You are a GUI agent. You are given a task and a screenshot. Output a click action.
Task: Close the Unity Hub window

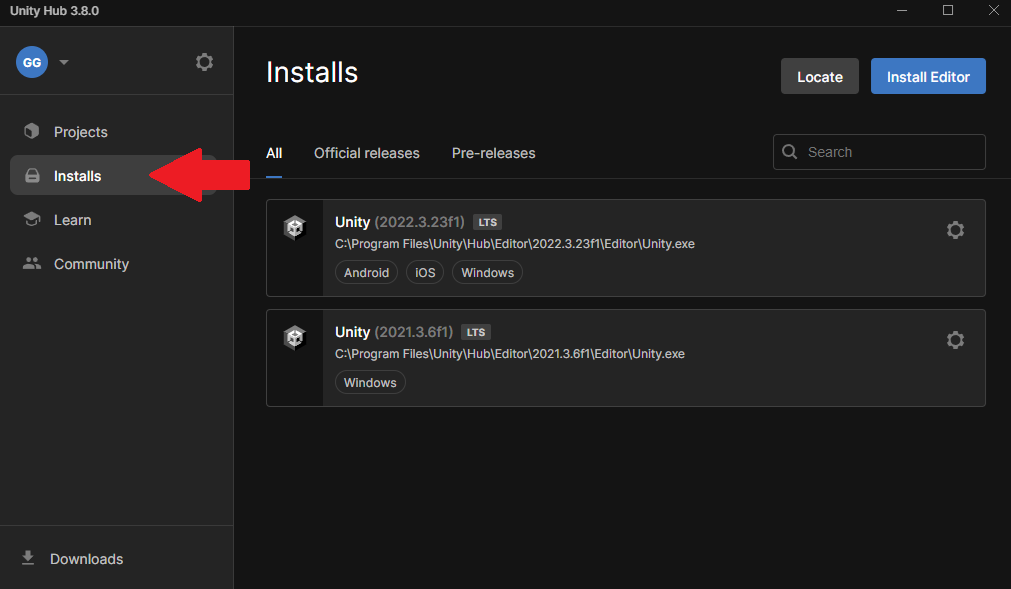click(994, 10)
